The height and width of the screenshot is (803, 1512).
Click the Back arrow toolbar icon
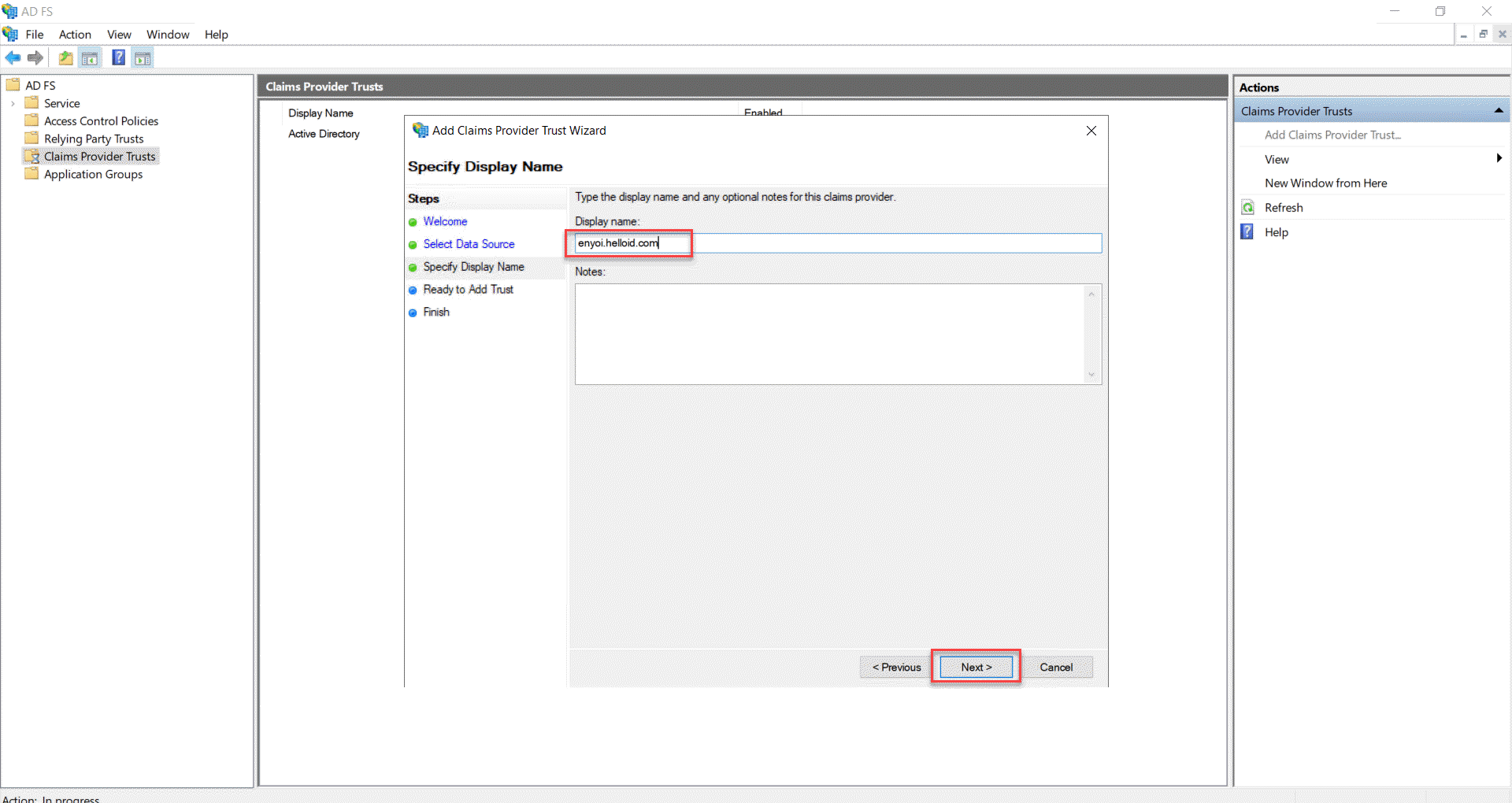click(13, 58)
